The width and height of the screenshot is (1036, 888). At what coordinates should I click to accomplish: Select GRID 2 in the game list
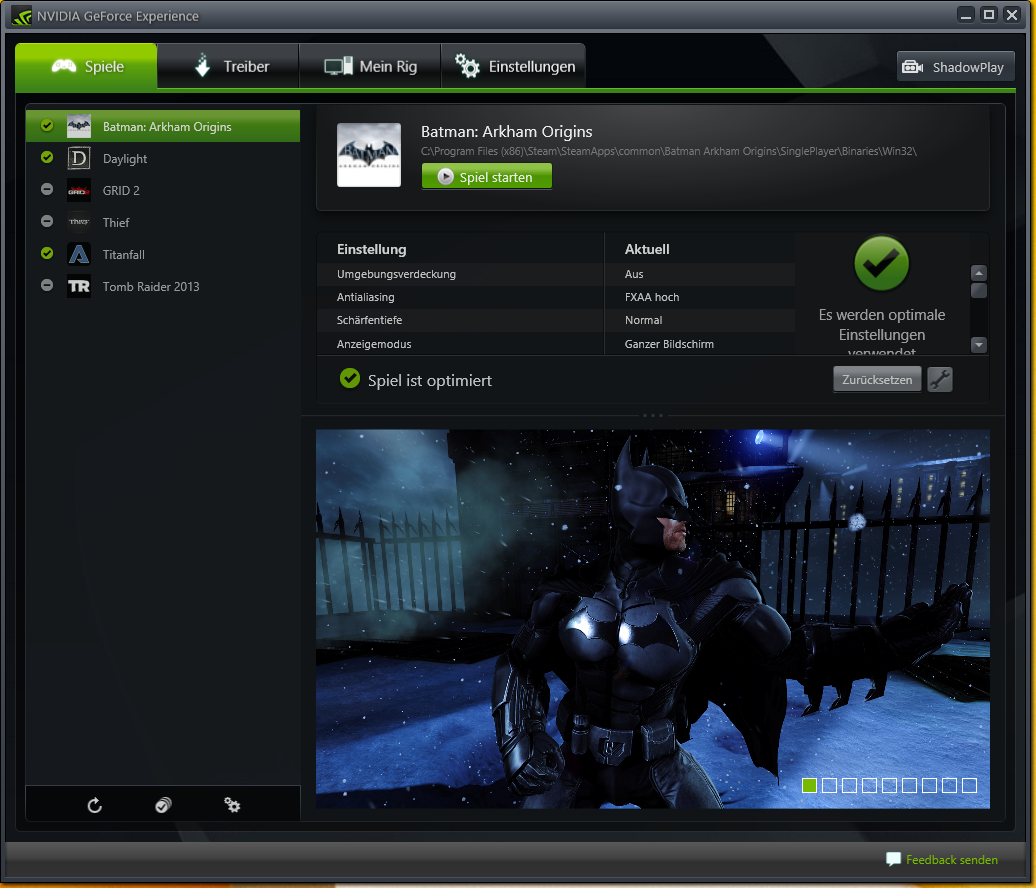pos(163,190)
